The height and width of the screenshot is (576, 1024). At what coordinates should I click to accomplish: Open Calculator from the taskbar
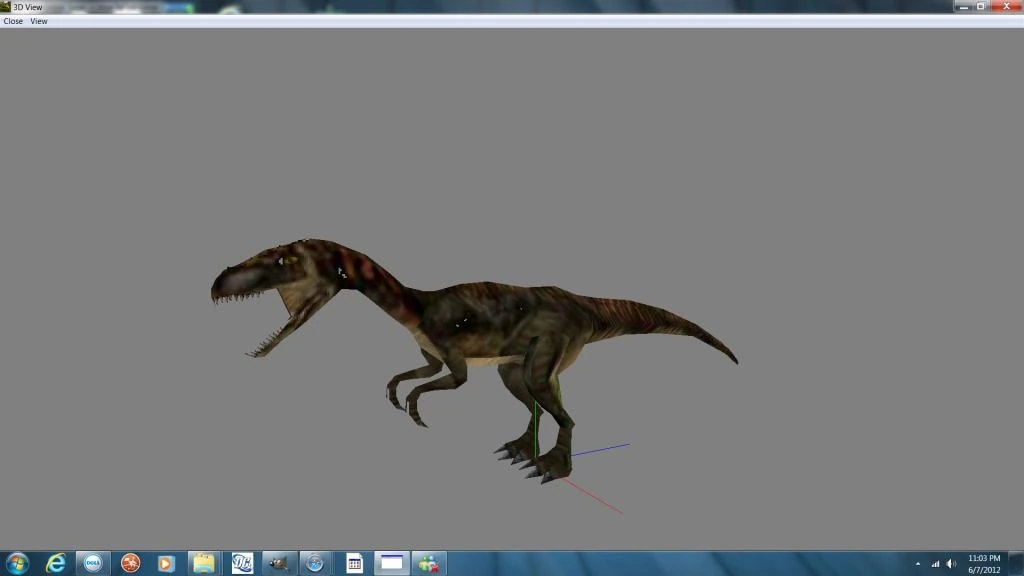(355, 563)
